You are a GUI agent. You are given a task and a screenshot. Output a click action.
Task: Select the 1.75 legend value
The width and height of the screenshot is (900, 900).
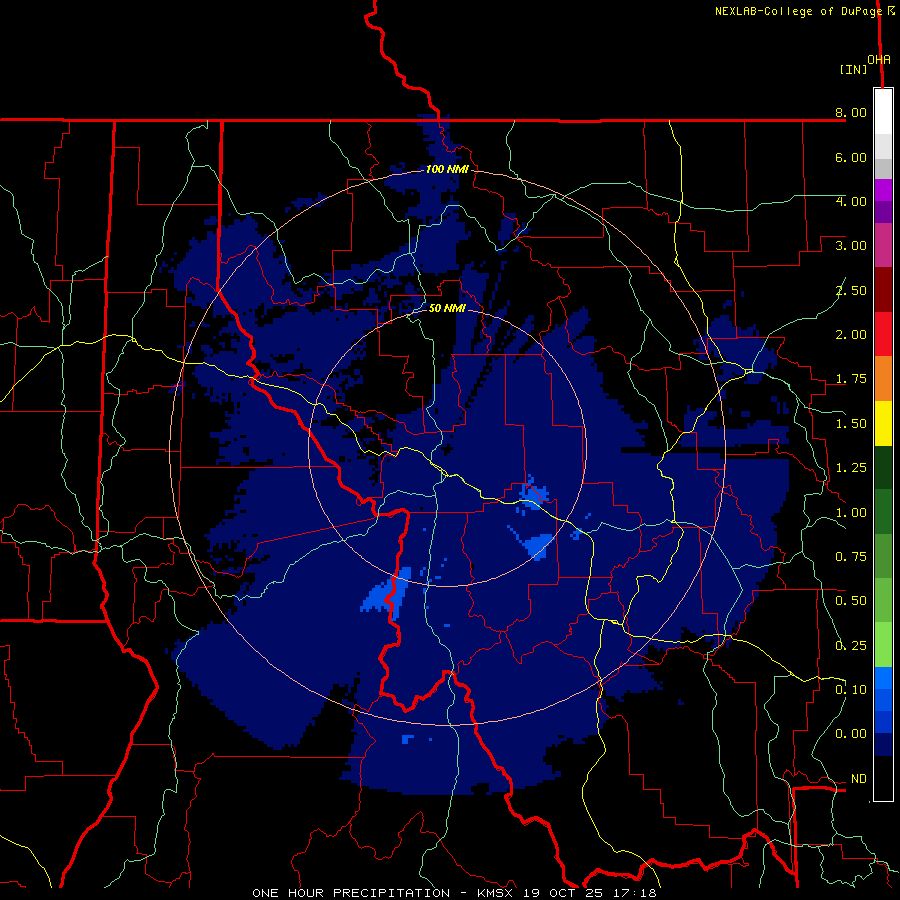coord(851,379)
